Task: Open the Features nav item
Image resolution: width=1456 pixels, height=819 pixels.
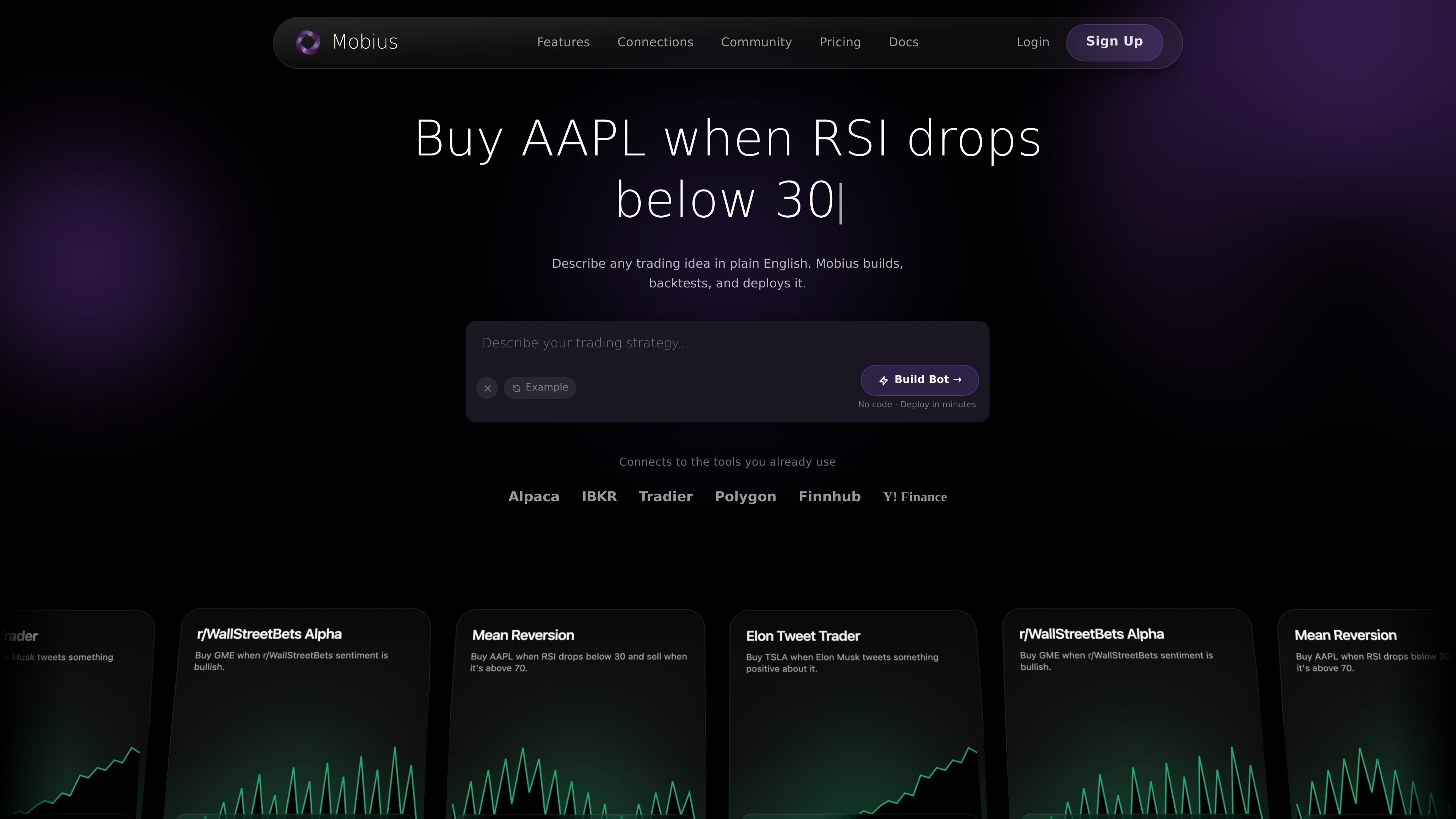Action: click(x=563, y=42)
